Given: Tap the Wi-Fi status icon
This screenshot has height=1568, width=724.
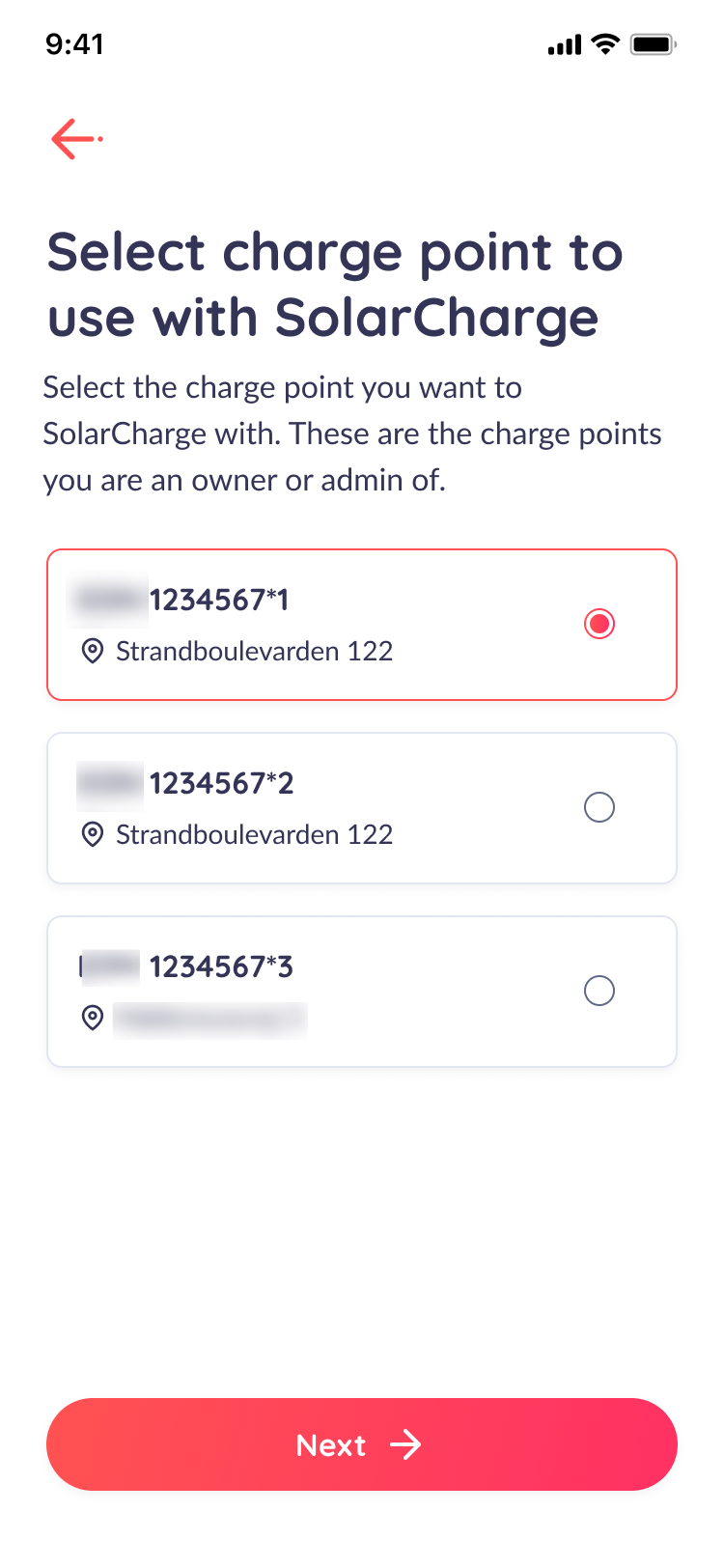Looking at the screenshot, I should point(605,44).
